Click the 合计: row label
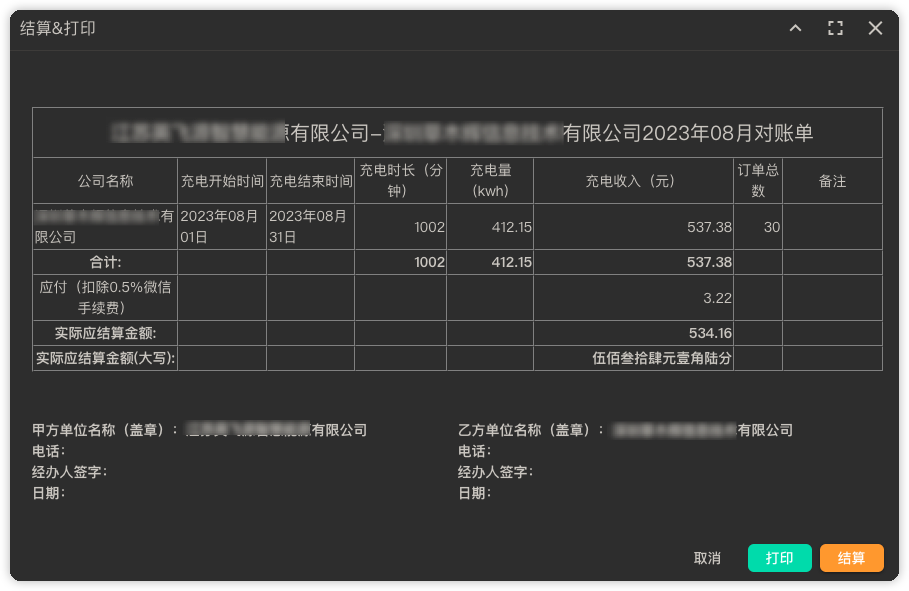 click(106, 262)
